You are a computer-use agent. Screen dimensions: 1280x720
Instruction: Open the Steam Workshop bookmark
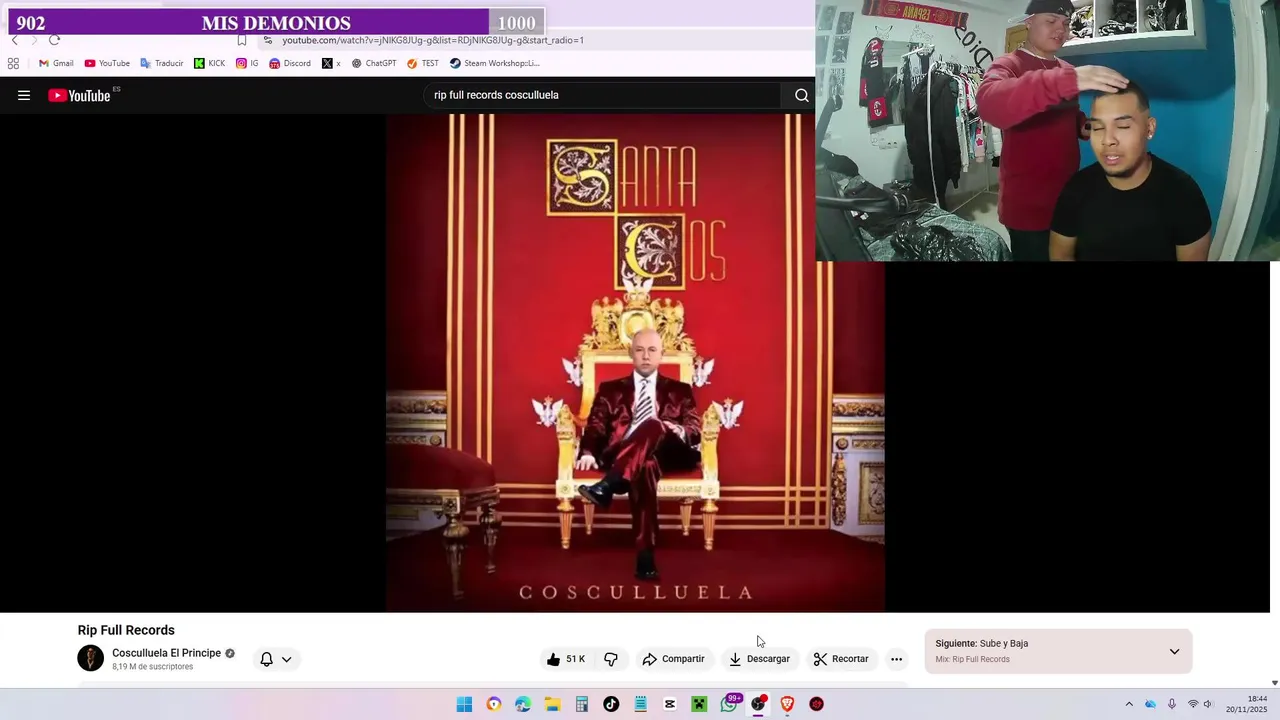click(x=495, y=63)
